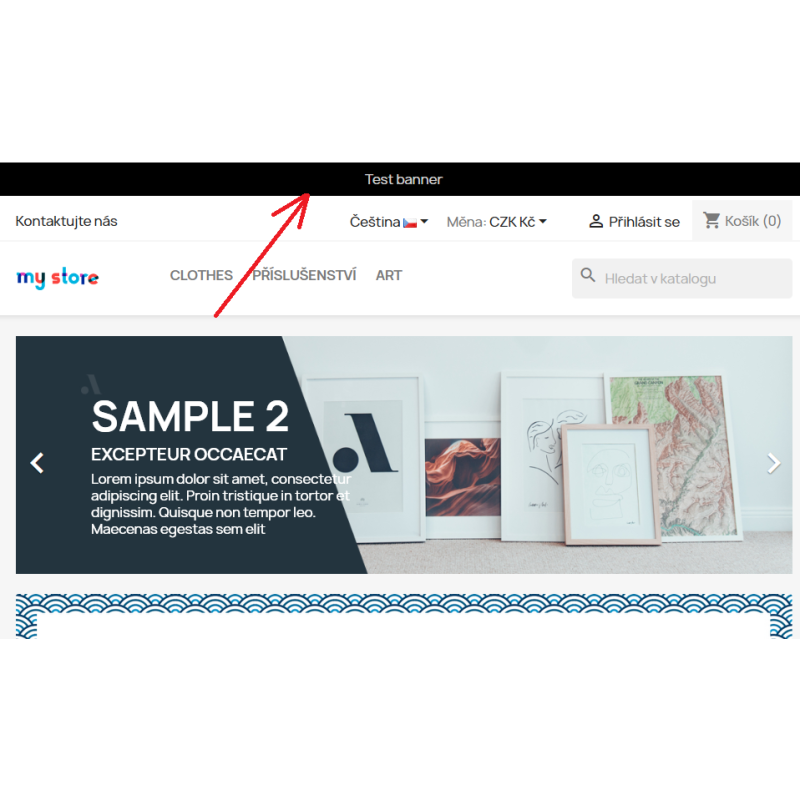Click the Test banner bar
The image size is (800, 800).
(x=400, y=179)
